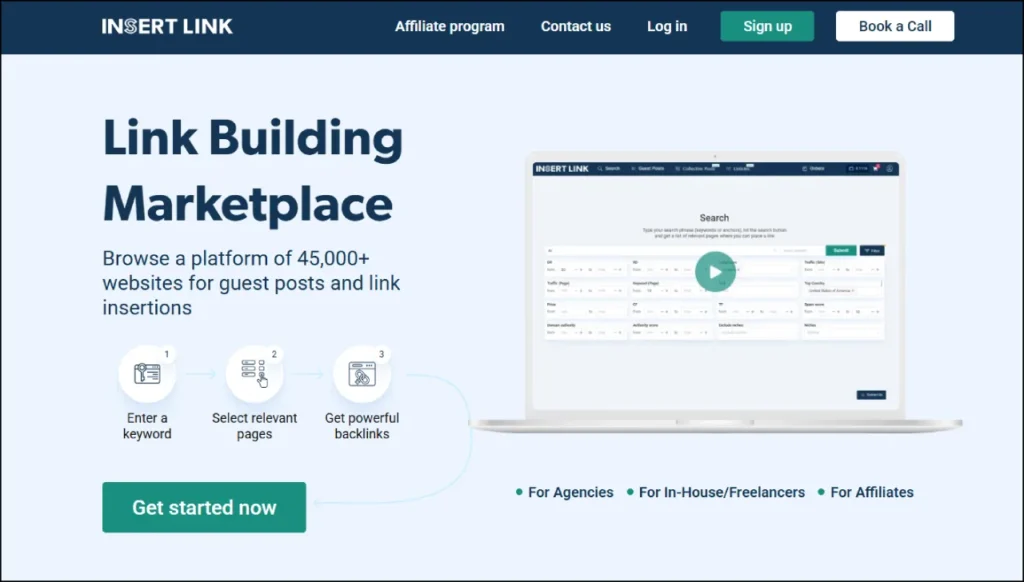Click the Book a Call button

[x=894, y=26]
